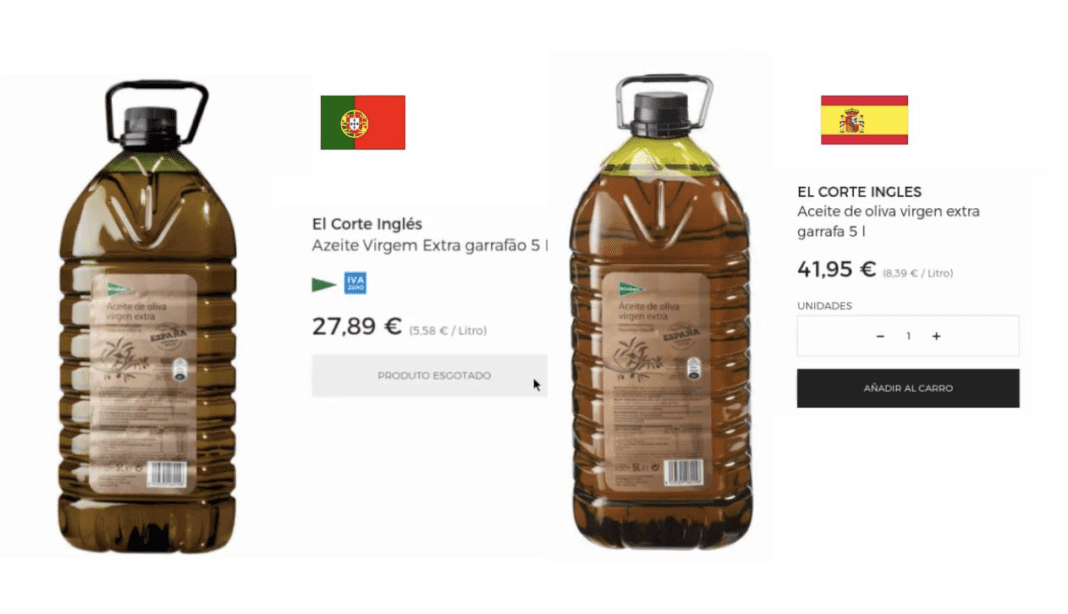Click the 41,95 € price

pyautogui.click(x=836, y=269)
